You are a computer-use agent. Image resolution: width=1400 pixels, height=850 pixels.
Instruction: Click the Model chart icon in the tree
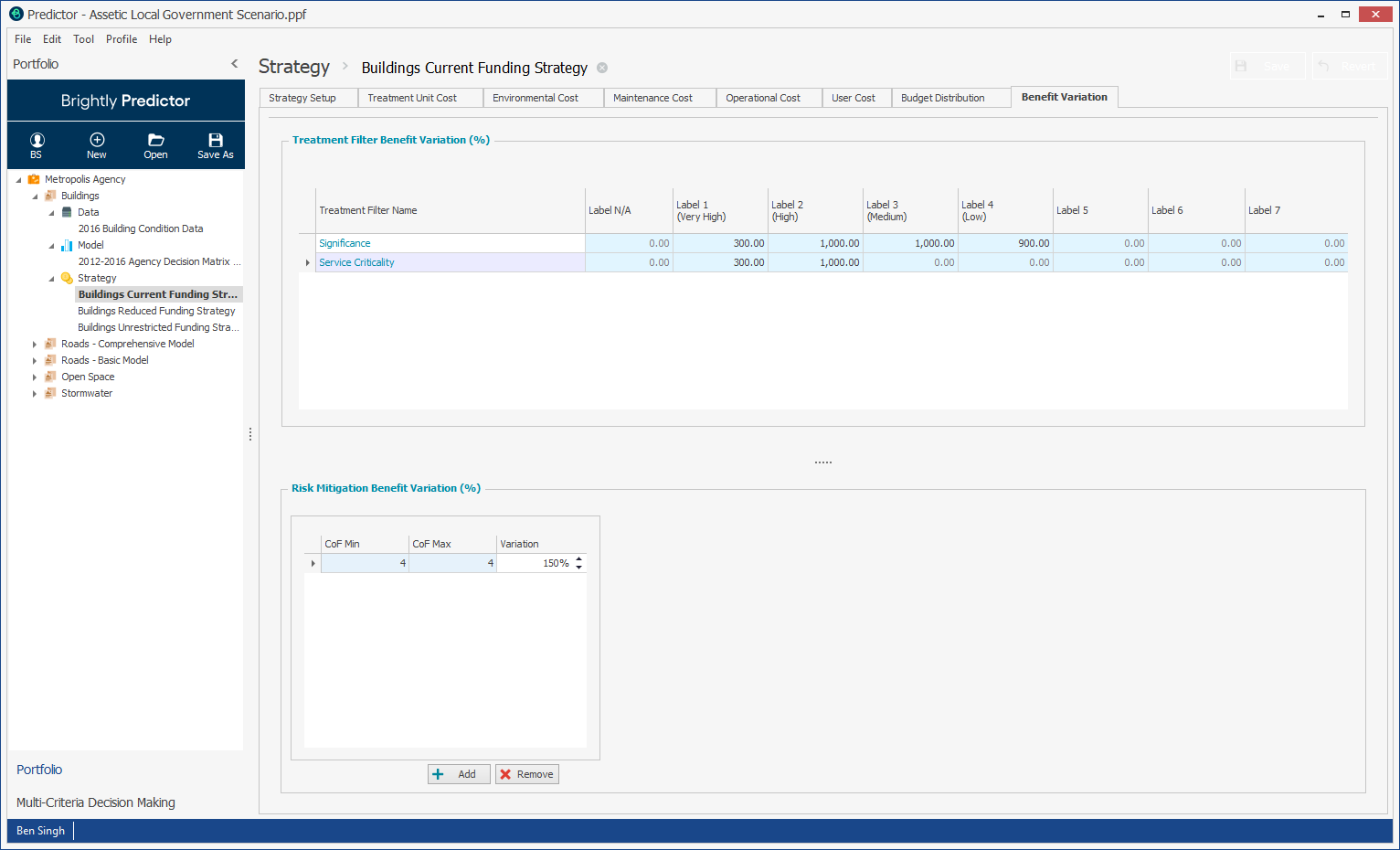pos(67,245)
